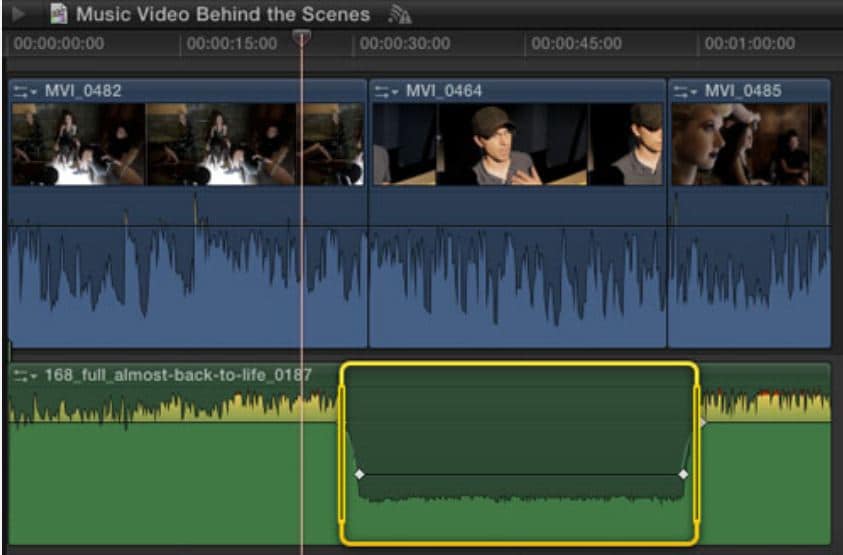
Task: Select the MVI_0464 thumbnail of man in cap
Action: tap(512, 145)
